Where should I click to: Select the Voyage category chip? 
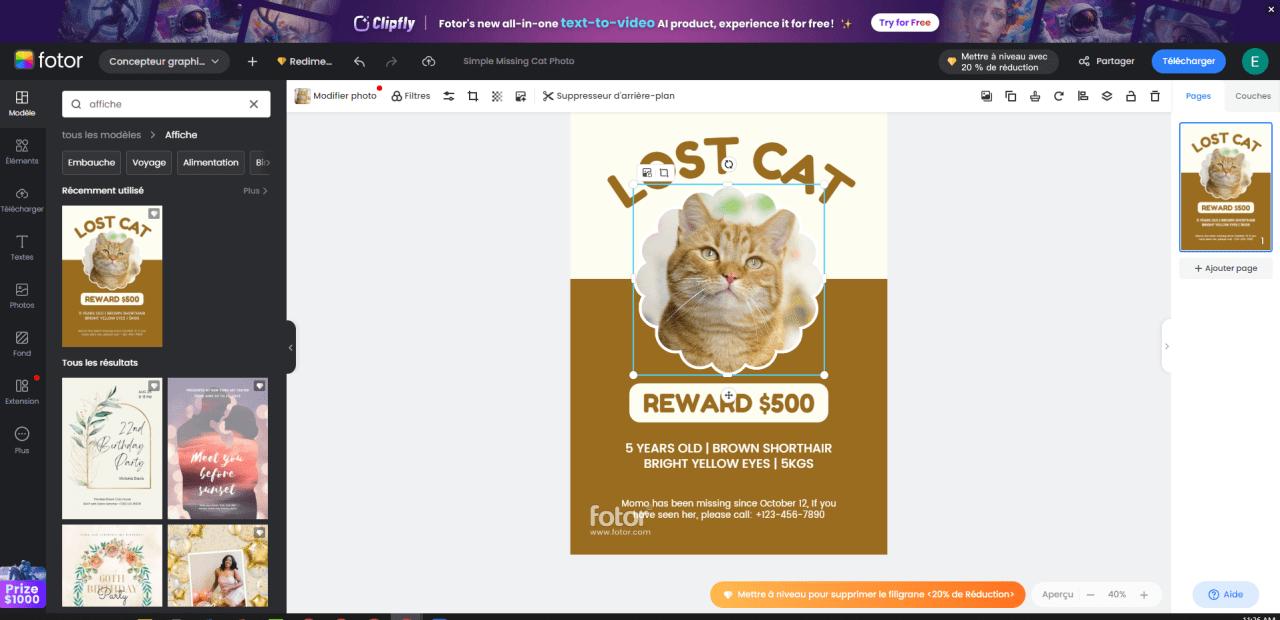click(x=148, y=162)
